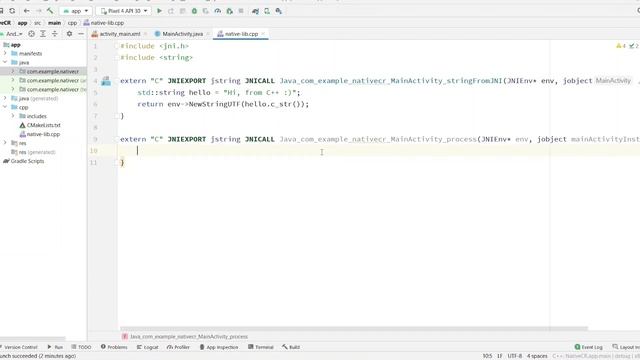The height and width of the screenshot is (360, 640).
Task: Click the JNI related-declaration gutter icon on line 4
Action: [x=106, y=81]
